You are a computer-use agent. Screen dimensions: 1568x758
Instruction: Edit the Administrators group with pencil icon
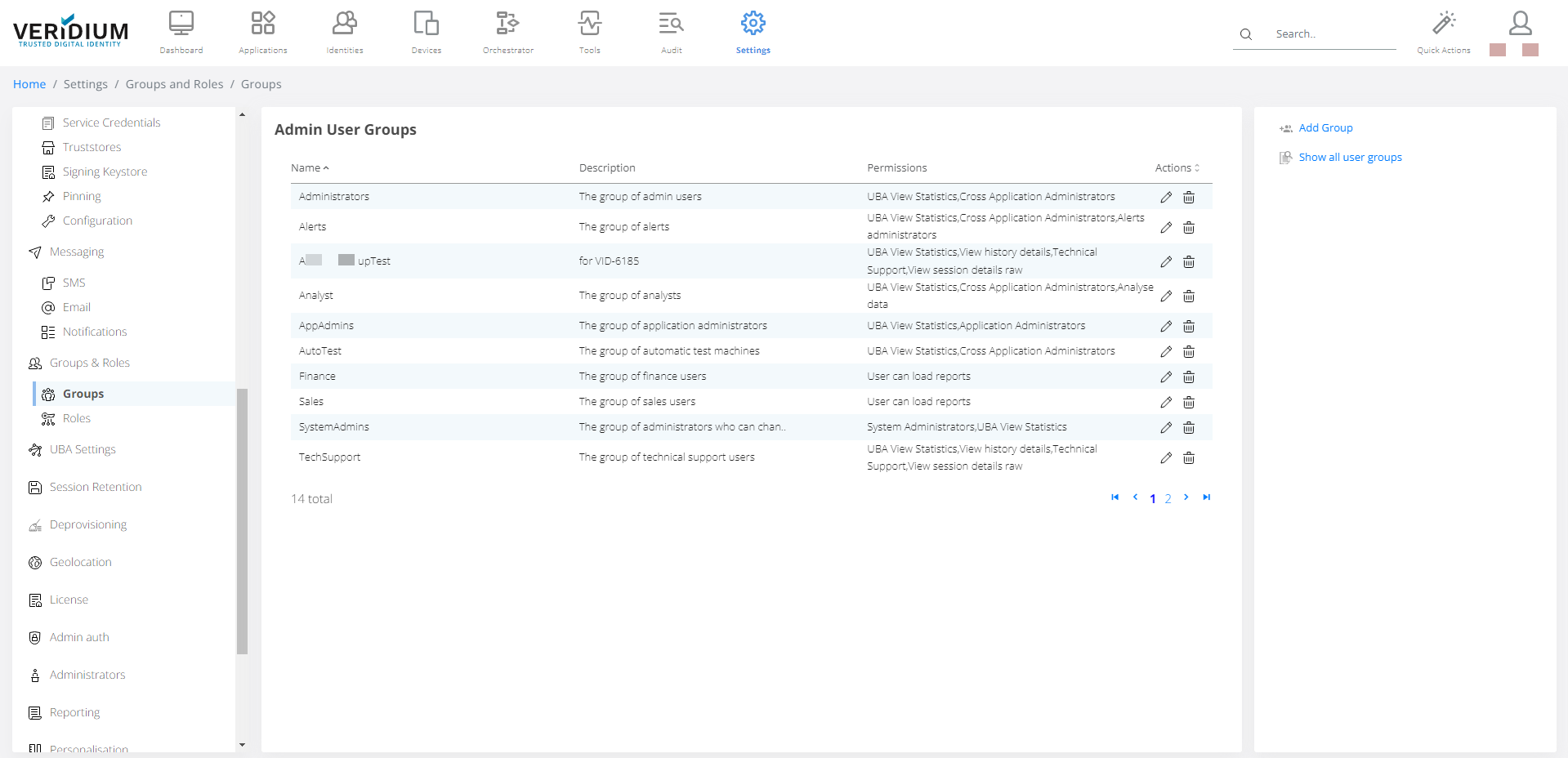tap(1166, 197)
